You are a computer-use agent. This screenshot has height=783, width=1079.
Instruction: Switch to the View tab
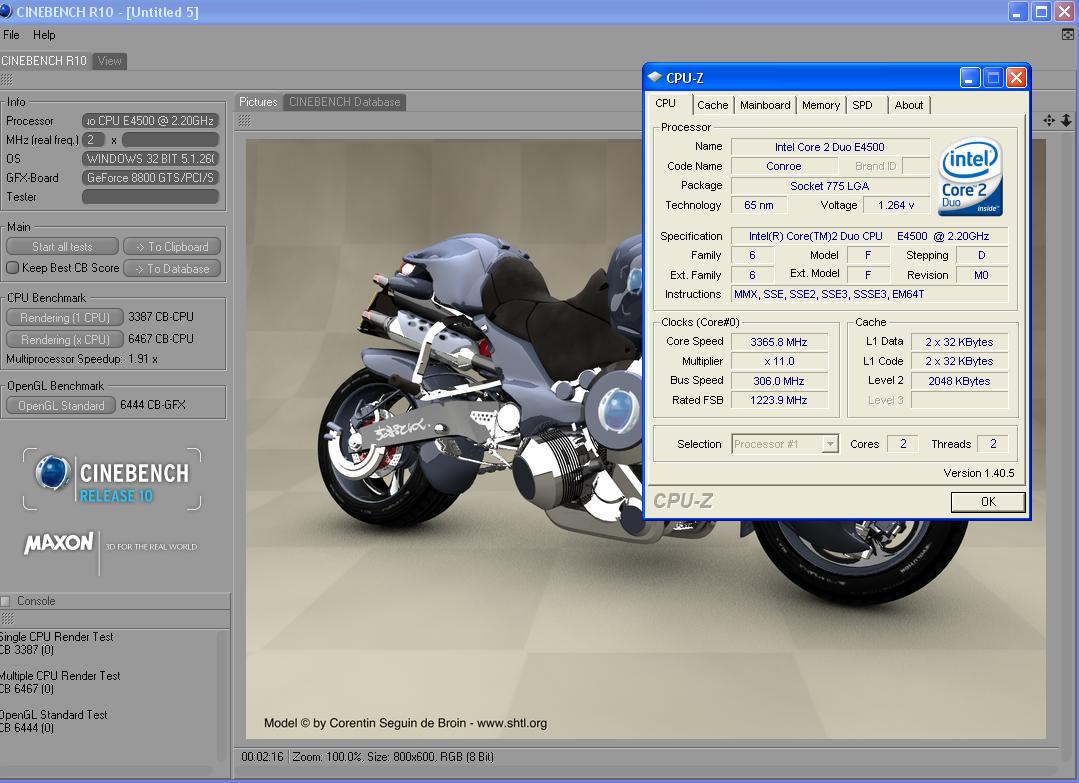pos(109,61)
